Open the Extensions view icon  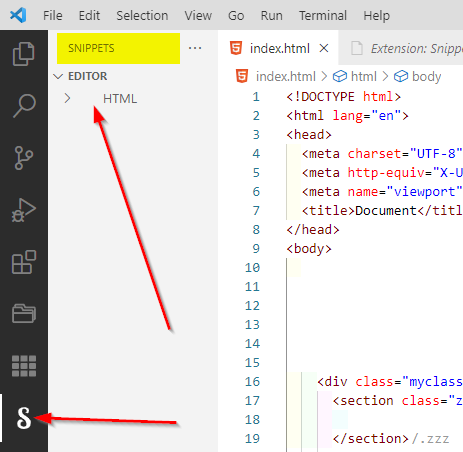24,262
